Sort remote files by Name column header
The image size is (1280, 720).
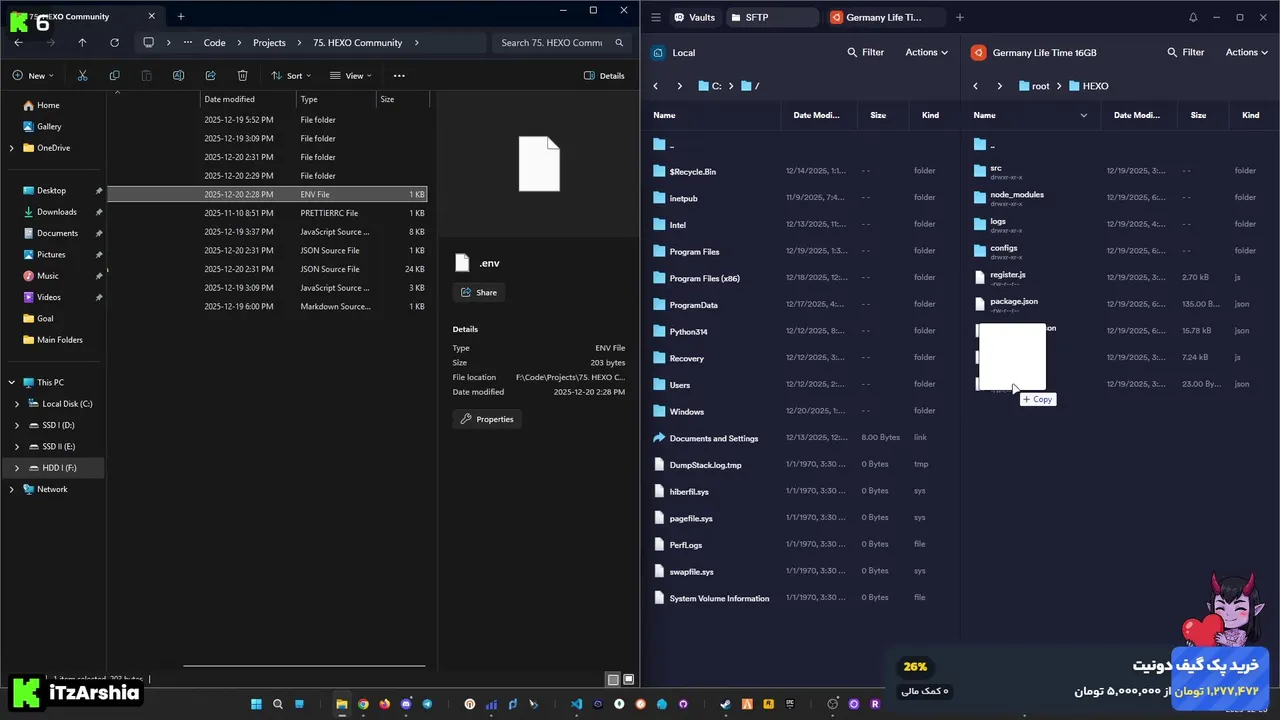pos(1030,115)
